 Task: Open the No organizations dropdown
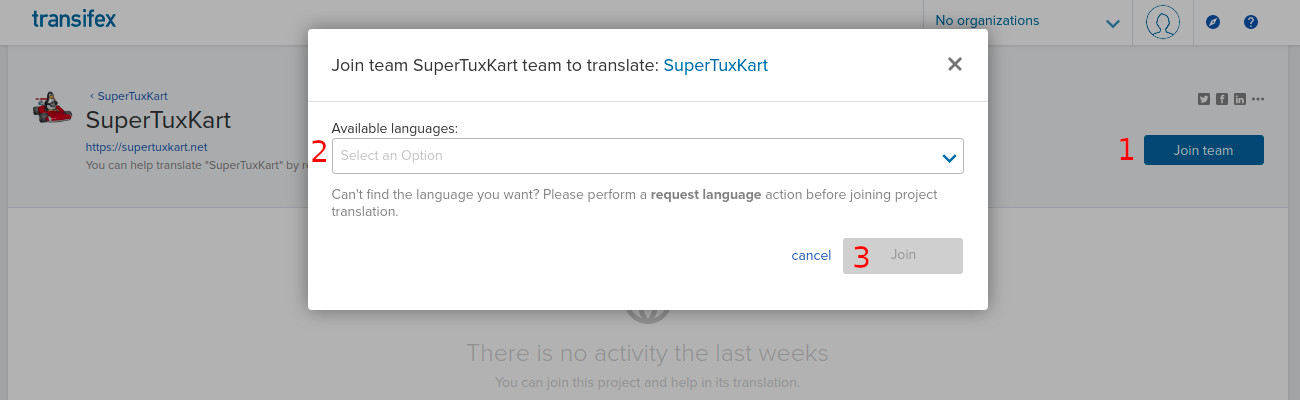1027,21
